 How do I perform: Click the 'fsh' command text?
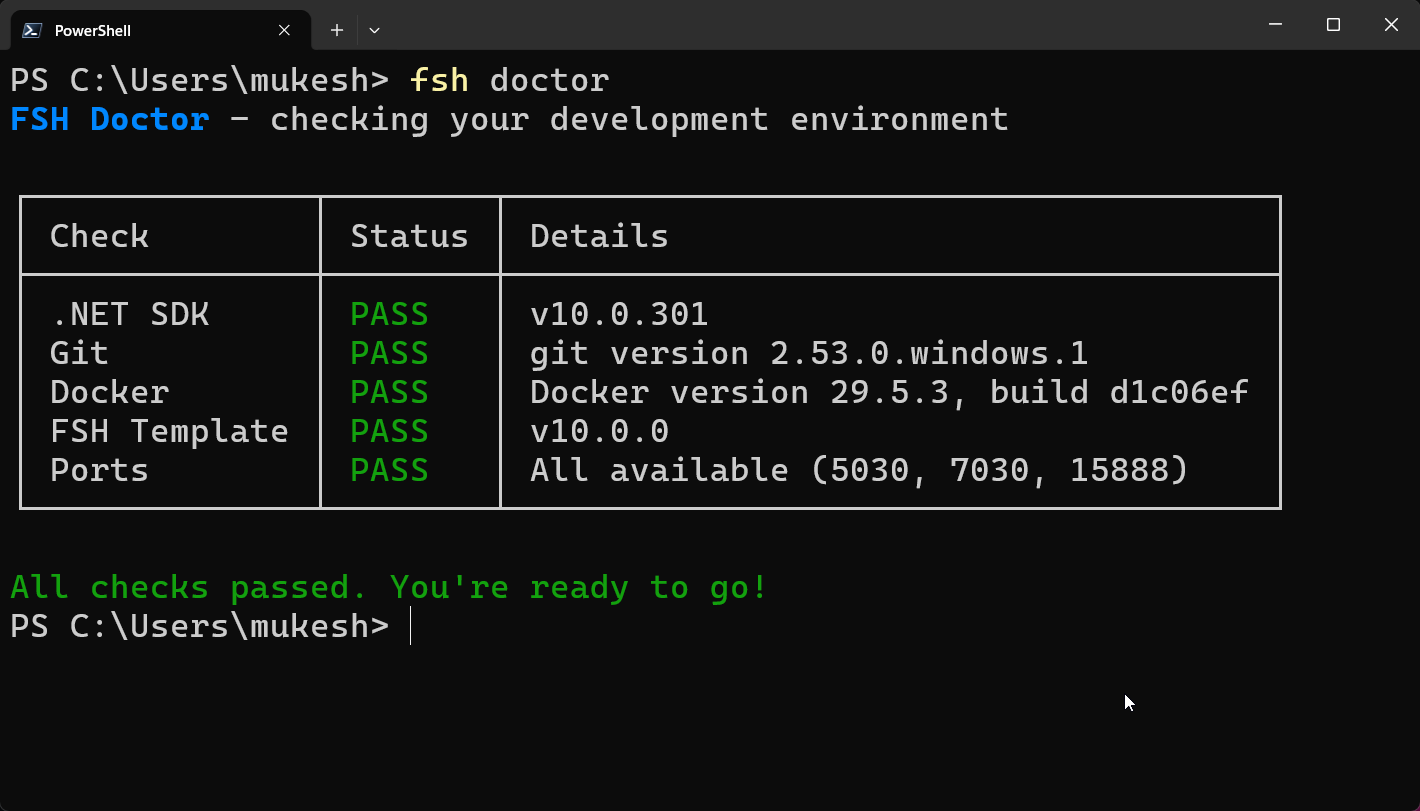(x=439, y=80)
